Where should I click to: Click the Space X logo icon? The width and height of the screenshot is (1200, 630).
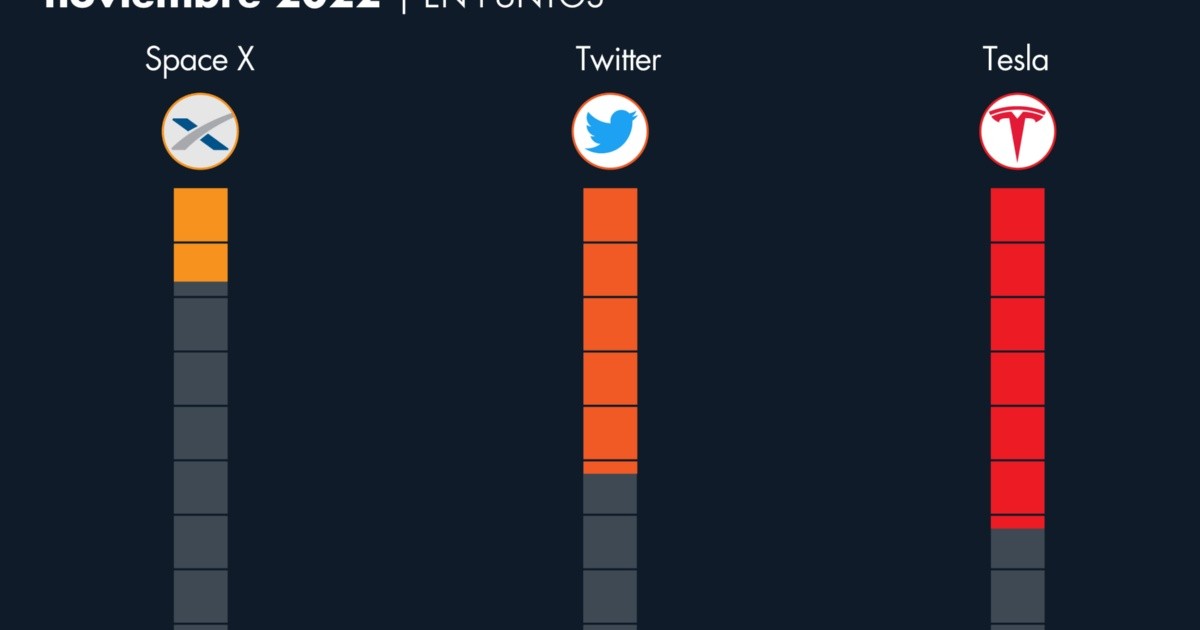[x=200, y=131]
